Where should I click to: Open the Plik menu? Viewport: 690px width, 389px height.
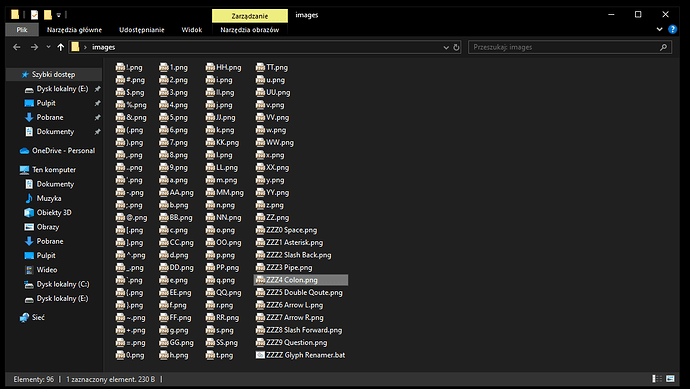click(x=22, y=30)
